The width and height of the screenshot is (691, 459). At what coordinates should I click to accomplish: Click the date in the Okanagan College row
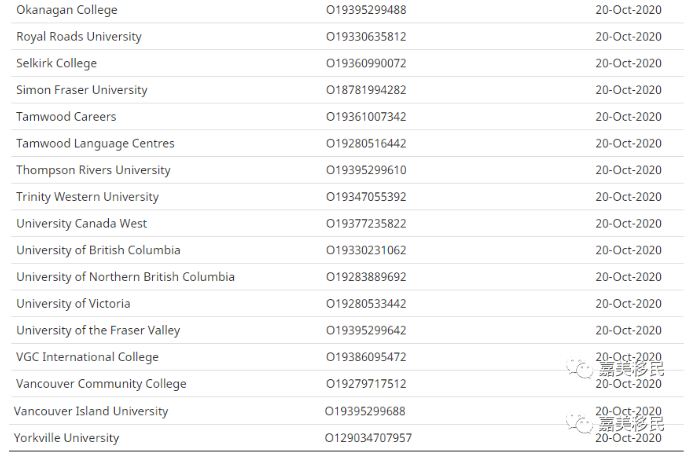click(628, 10)
